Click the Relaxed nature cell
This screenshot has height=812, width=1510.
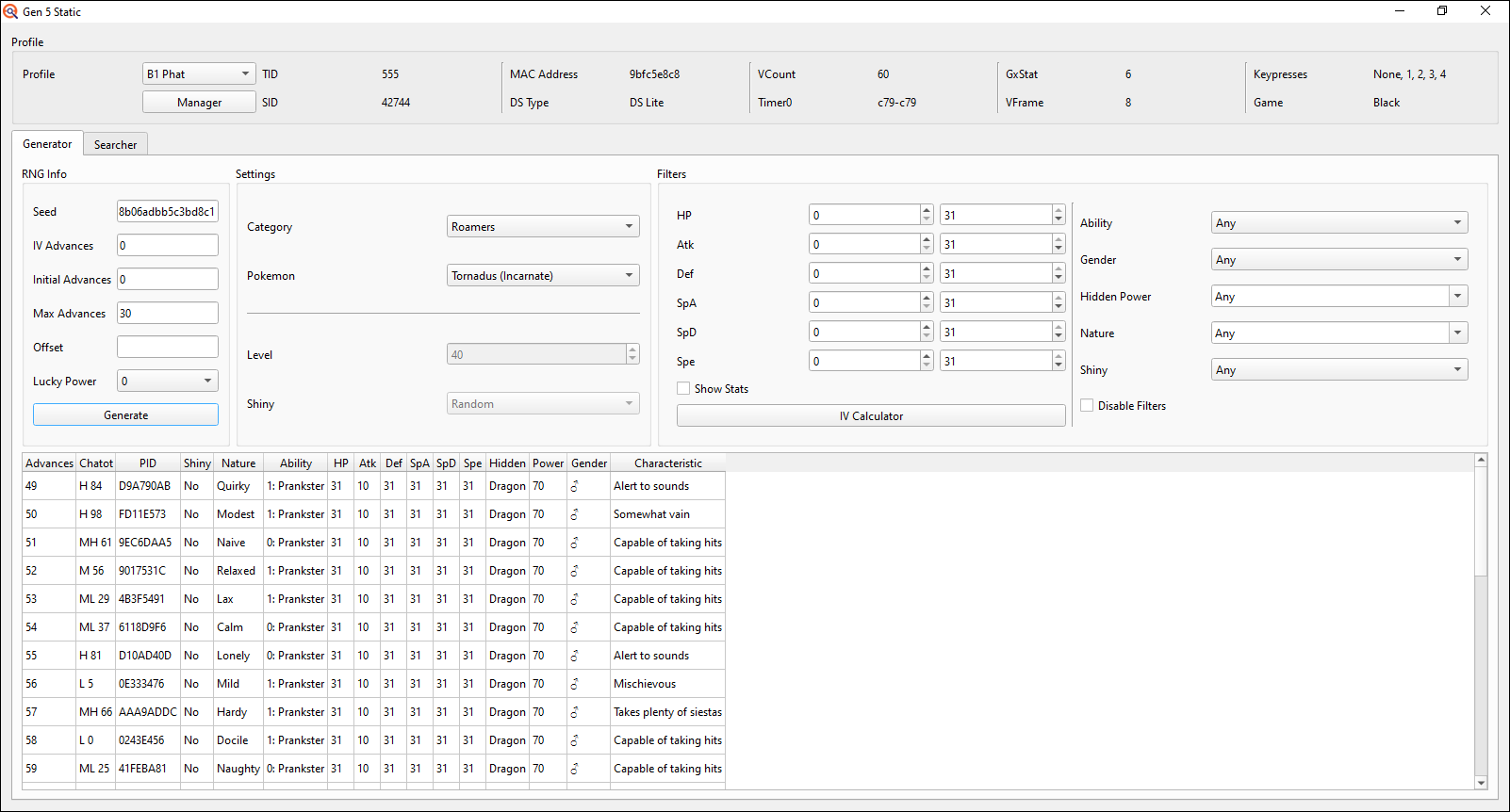click(238, 571)
